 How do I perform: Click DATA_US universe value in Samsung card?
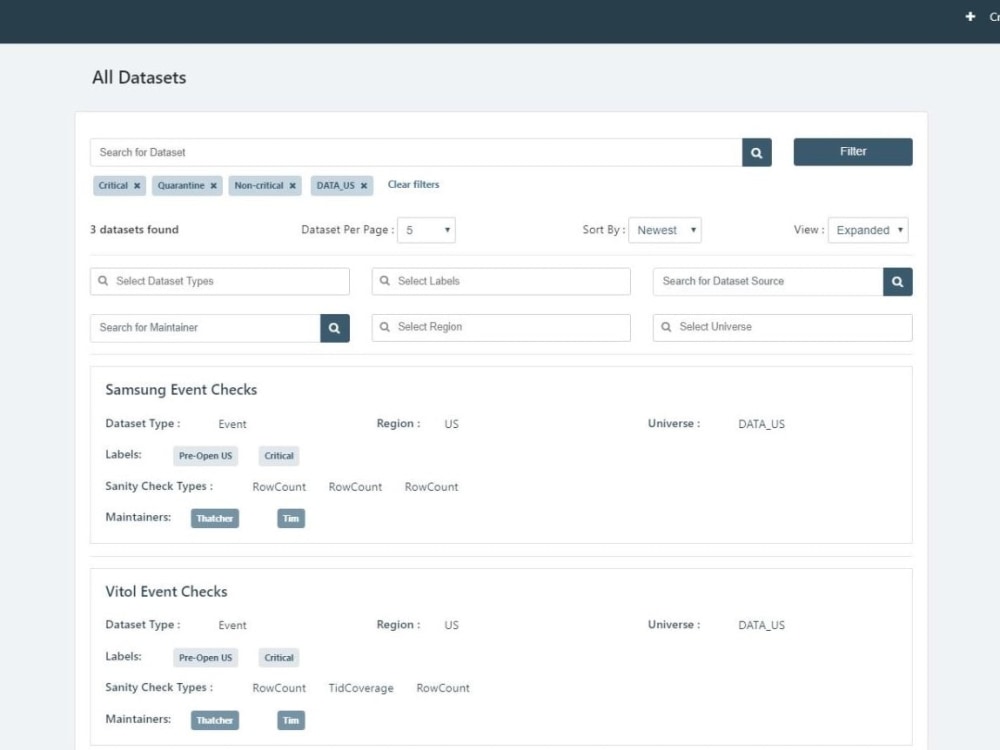[761, 424]
